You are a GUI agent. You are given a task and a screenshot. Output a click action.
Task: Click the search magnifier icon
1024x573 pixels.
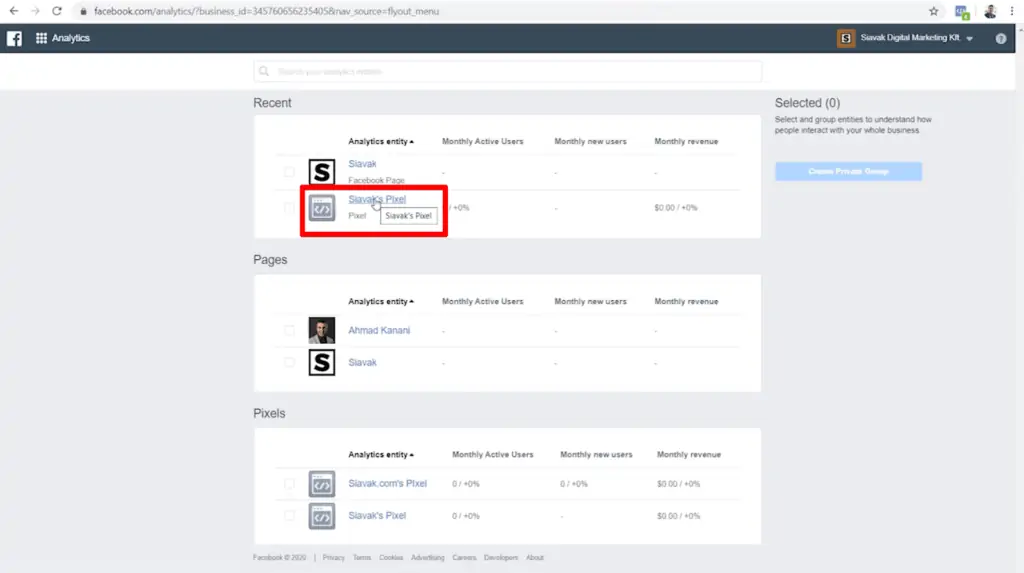click(264, 71)
